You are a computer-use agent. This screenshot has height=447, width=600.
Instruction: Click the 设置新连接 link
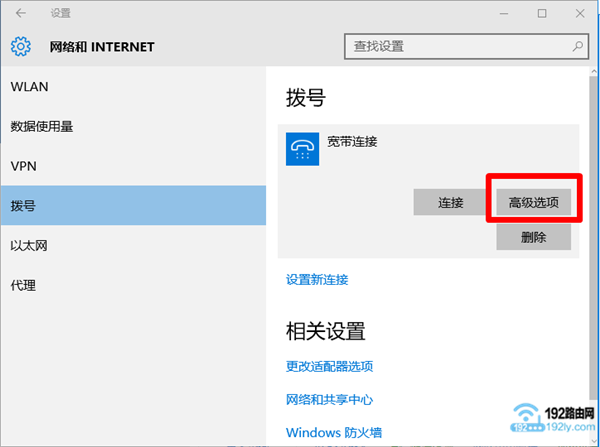[x=317, y=280]
